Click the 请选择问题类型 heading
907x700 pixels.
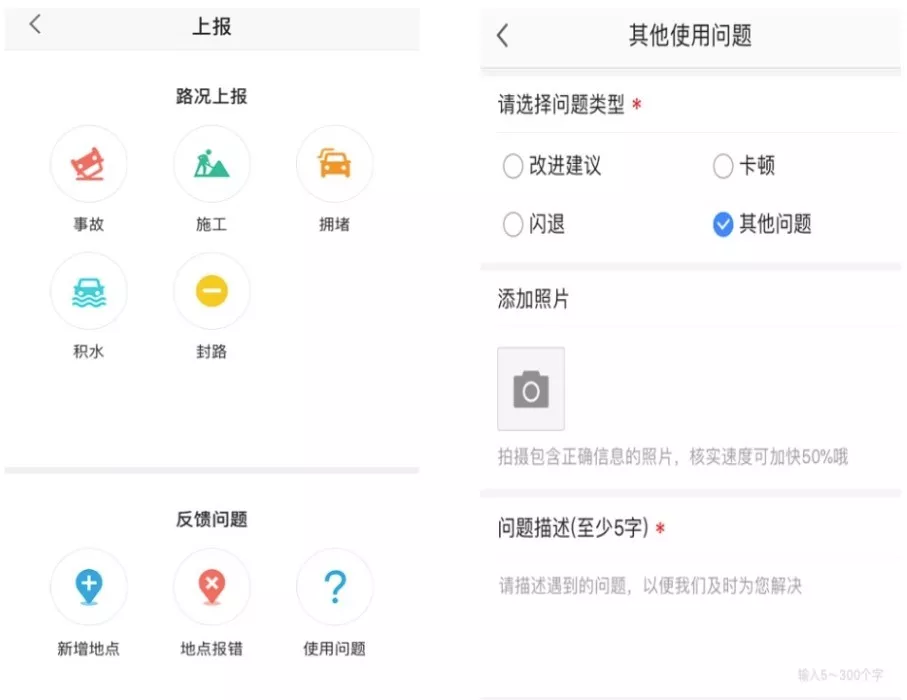click(x=561, y=105)
